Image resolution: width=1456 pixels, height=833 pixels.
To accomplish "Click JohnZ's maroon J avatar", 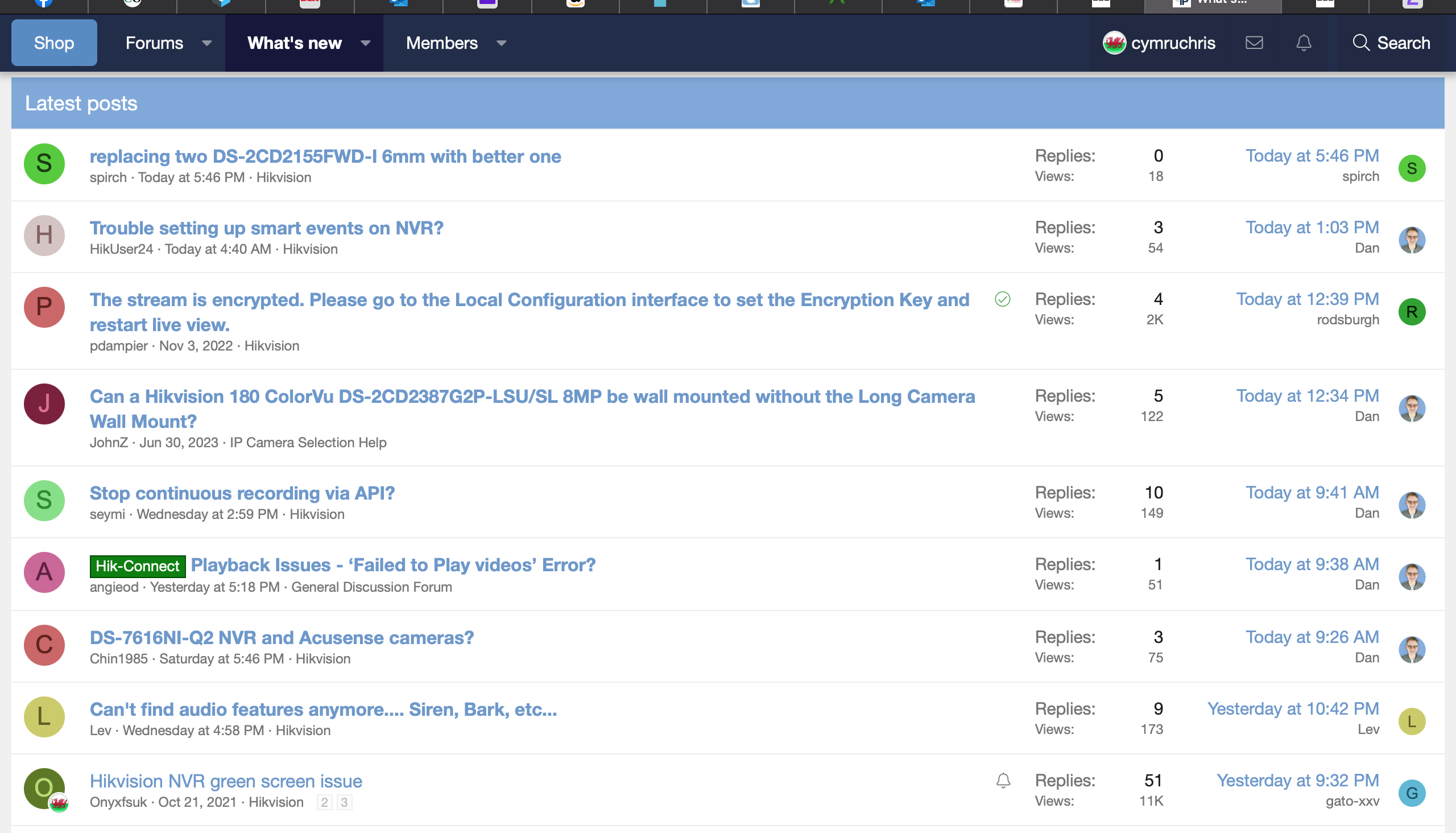I will click(44, 404).
